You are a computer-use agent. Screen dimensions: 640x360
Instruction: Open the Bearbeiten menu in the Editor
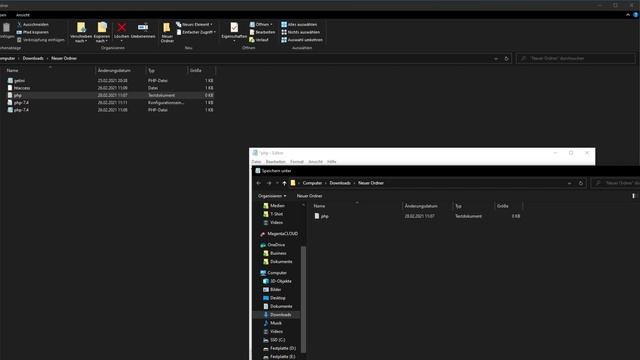[276, 162]
